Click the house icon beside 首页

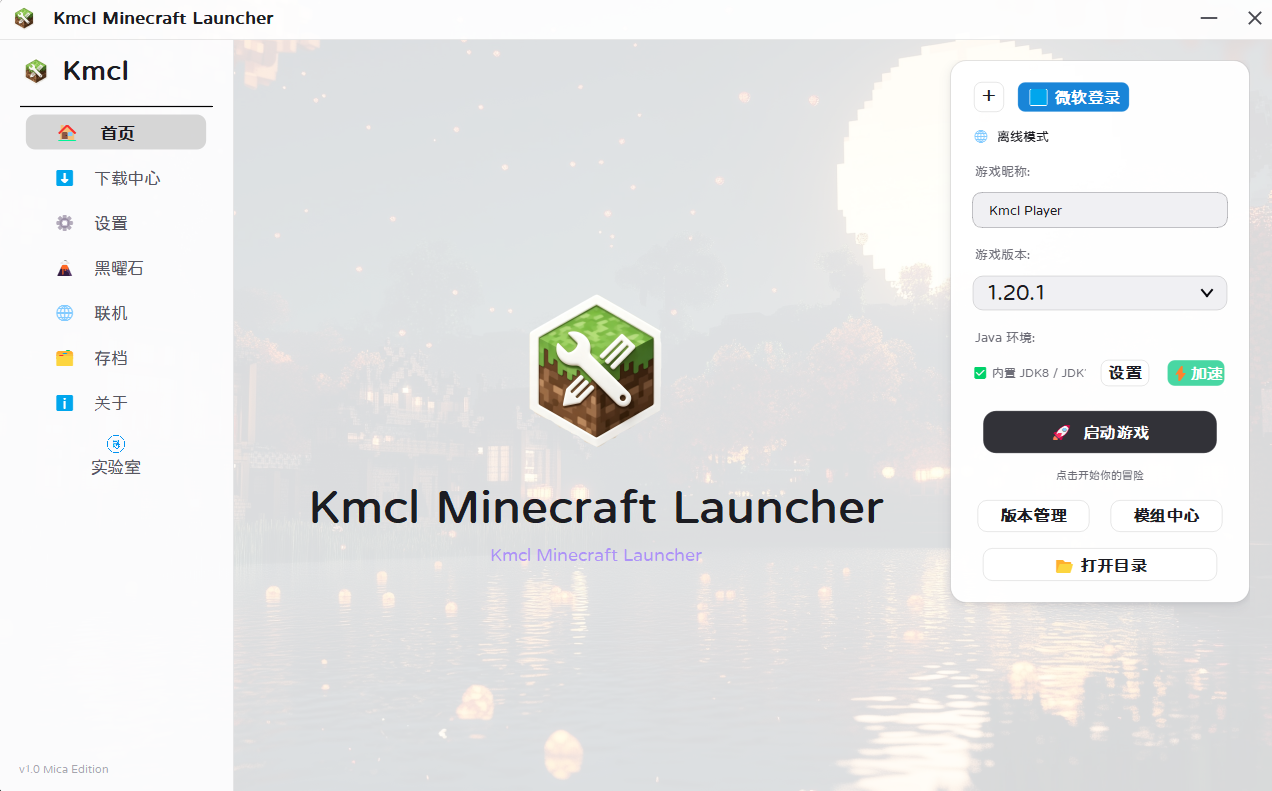[x=67, y=133]
